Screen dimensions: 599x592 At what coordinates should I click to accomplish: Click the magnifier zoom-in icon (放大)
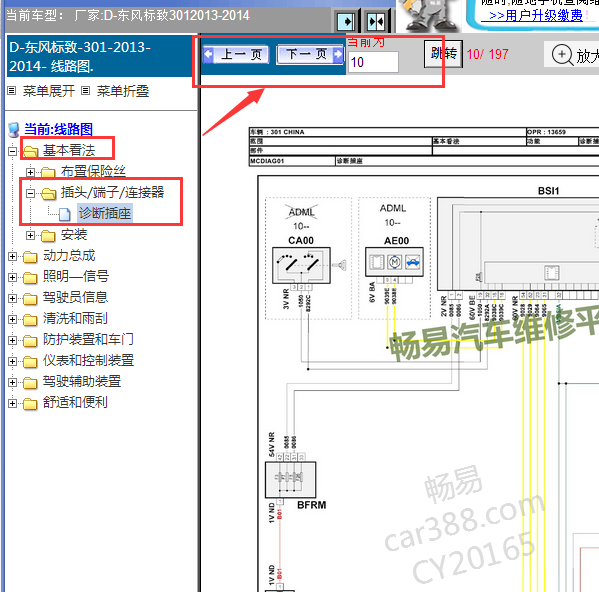click(x=562, y=55)
